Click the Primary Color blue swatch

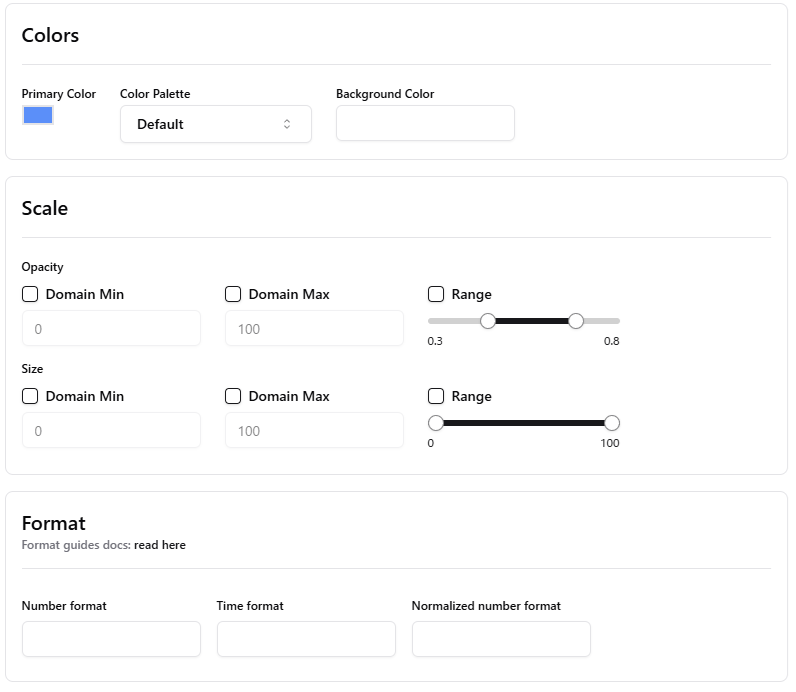[38, 115]
